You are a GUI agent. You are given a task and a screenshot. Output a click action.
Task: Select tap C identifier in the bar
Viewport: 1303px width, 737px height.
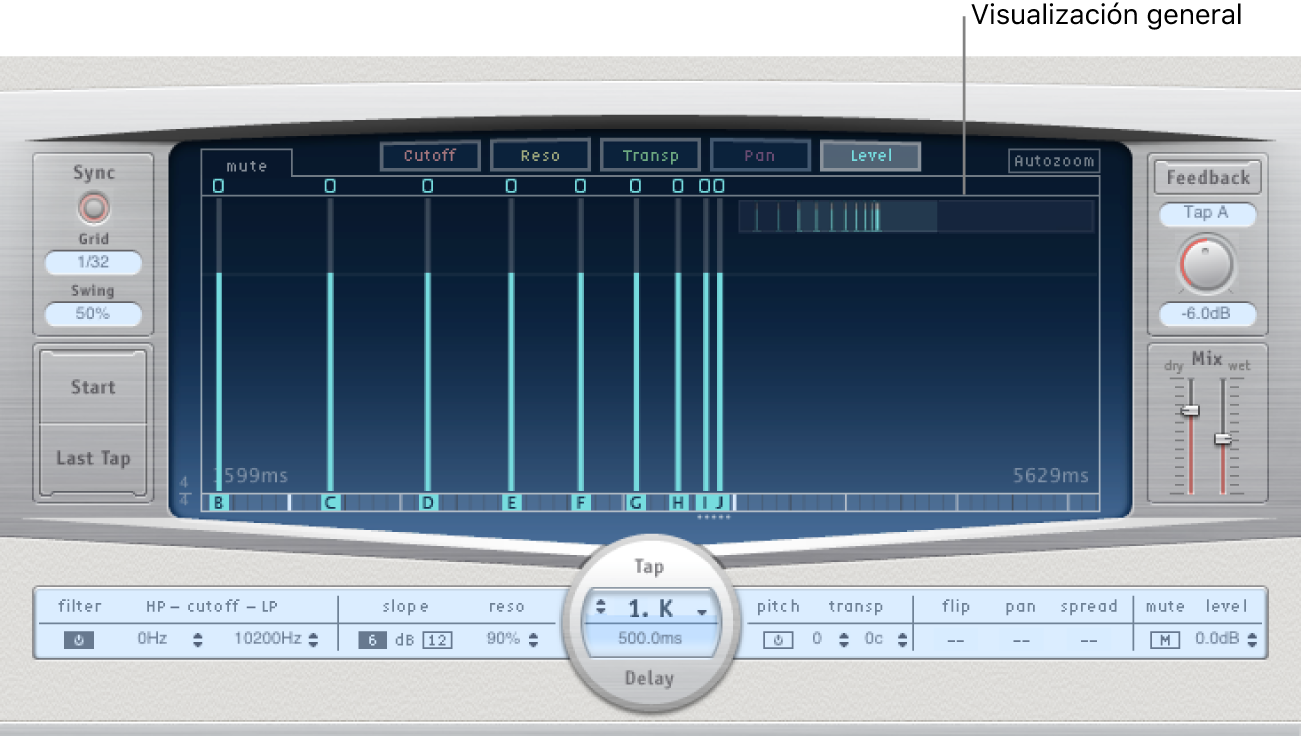point(329,503)
